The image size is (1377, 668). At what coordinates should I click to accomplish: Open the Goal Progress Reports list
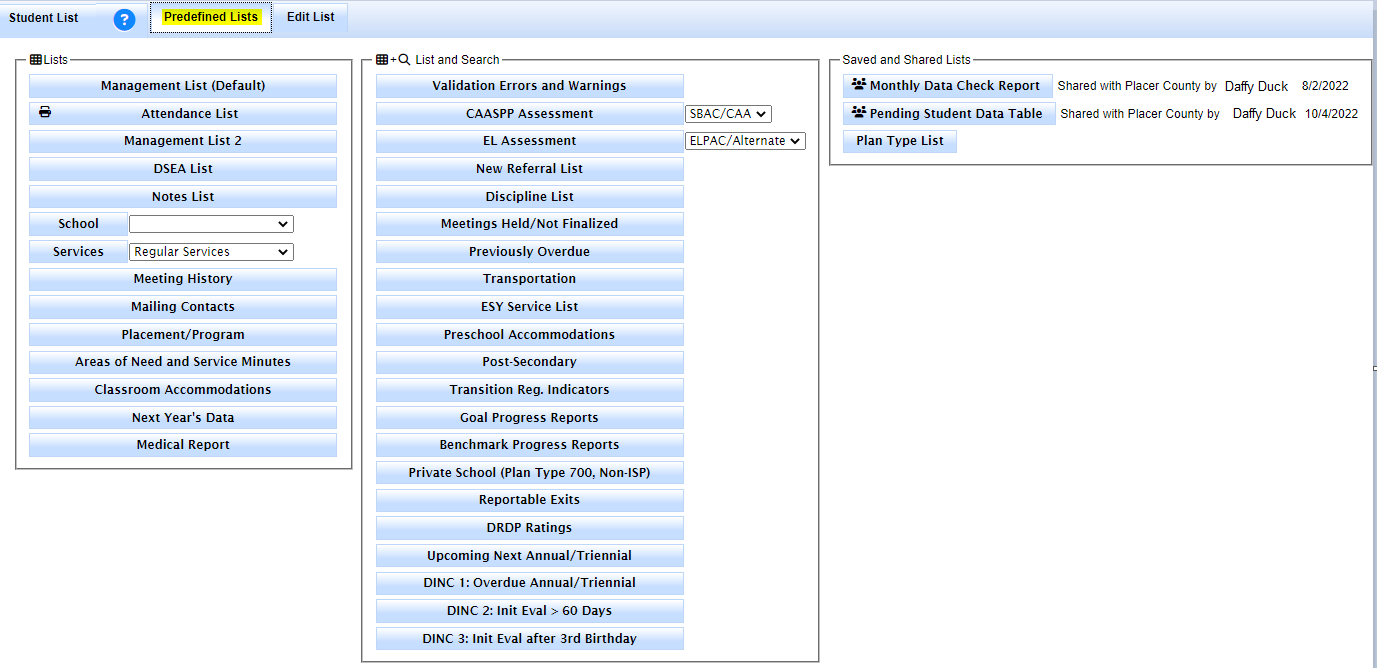tap(529, 417)
